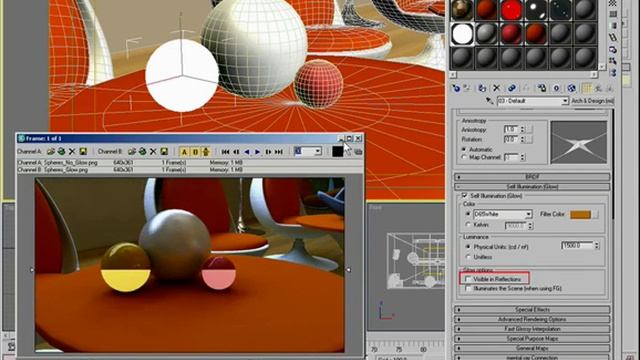Close Channel A with its X icon
The width and height of the screenshot is (640, 360).
pos(72,151)
